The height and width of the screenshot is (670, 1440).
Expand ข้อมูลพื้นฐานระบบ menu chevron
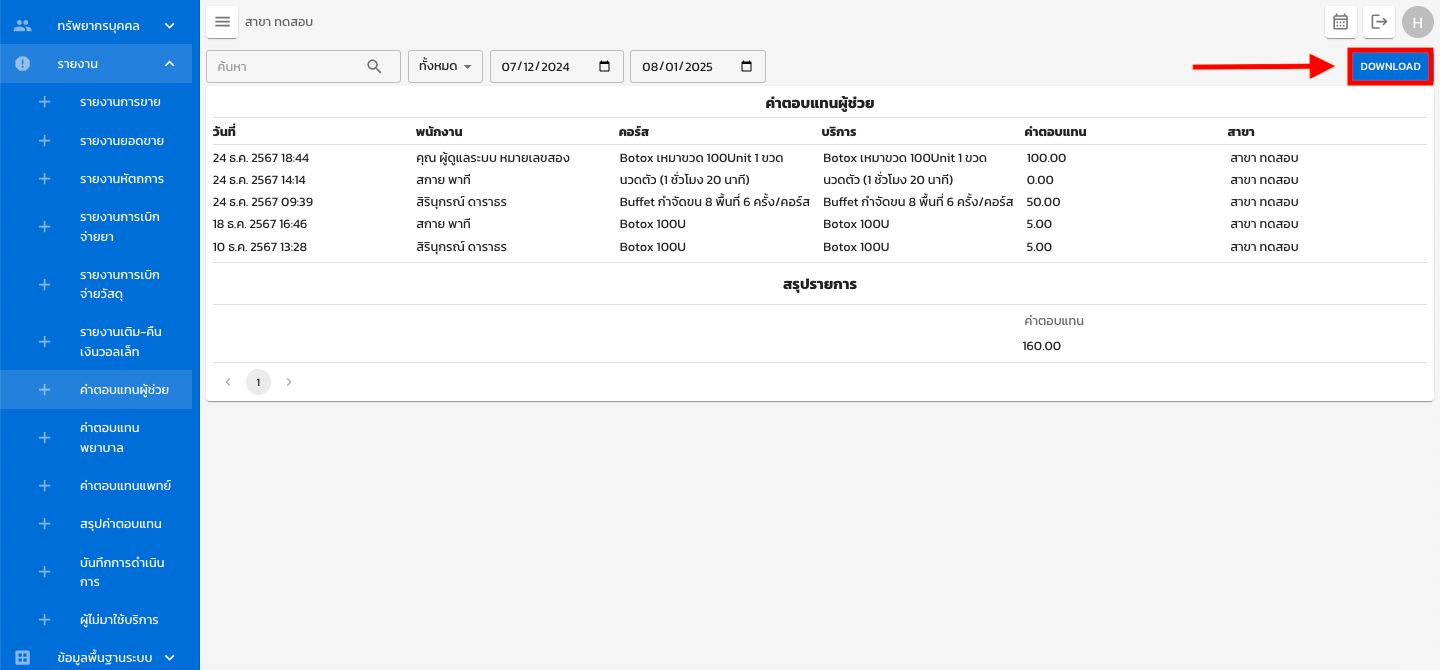169,658
